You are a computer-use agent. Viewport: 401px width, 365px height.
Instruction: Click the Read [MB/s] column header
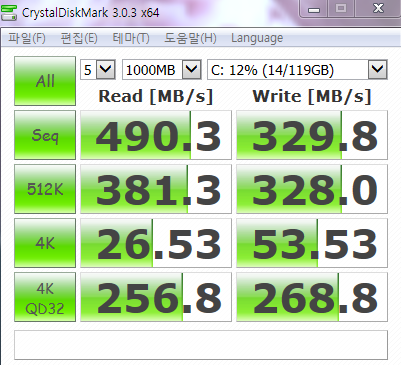(x=156, y=97)
